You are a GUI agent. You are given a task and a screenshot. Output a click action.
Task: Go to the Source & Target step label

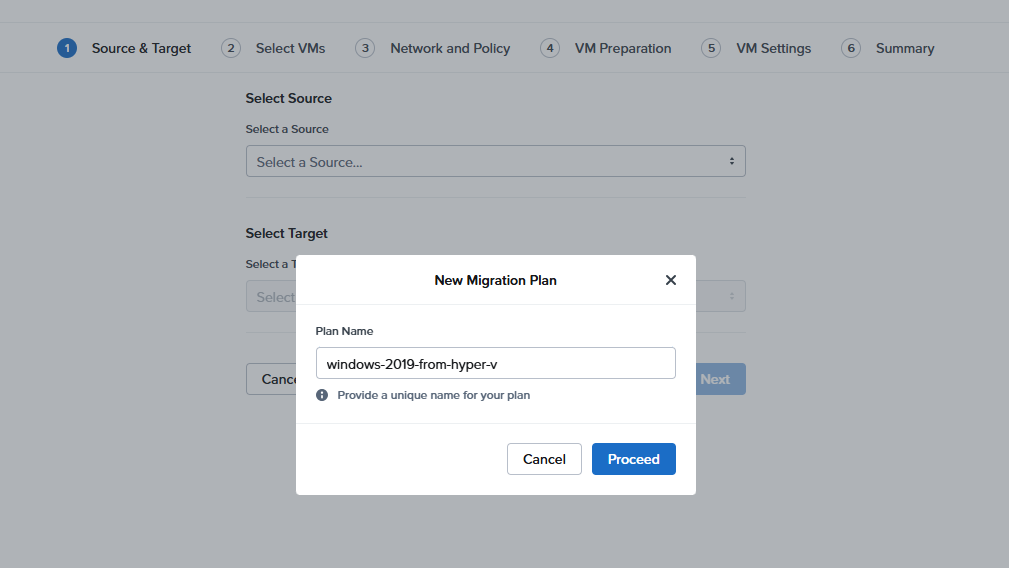tap(141, 48)
